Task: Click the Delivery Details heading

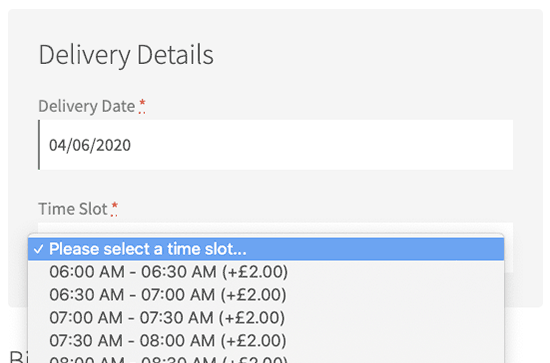Action: [x=126, y=55]
